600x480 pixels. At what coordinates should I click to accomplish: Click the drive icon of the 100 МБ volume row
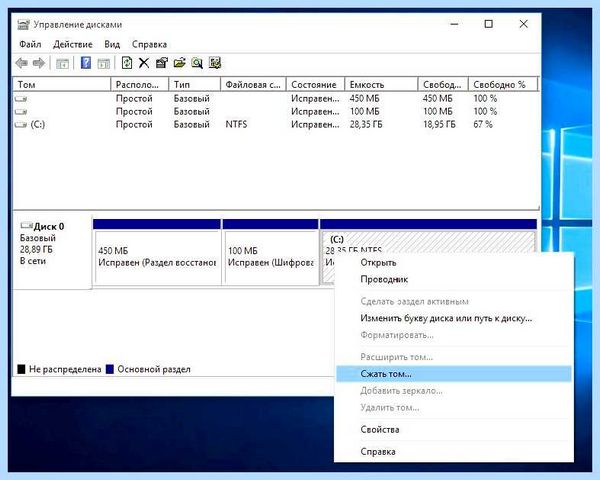[21, 112]
